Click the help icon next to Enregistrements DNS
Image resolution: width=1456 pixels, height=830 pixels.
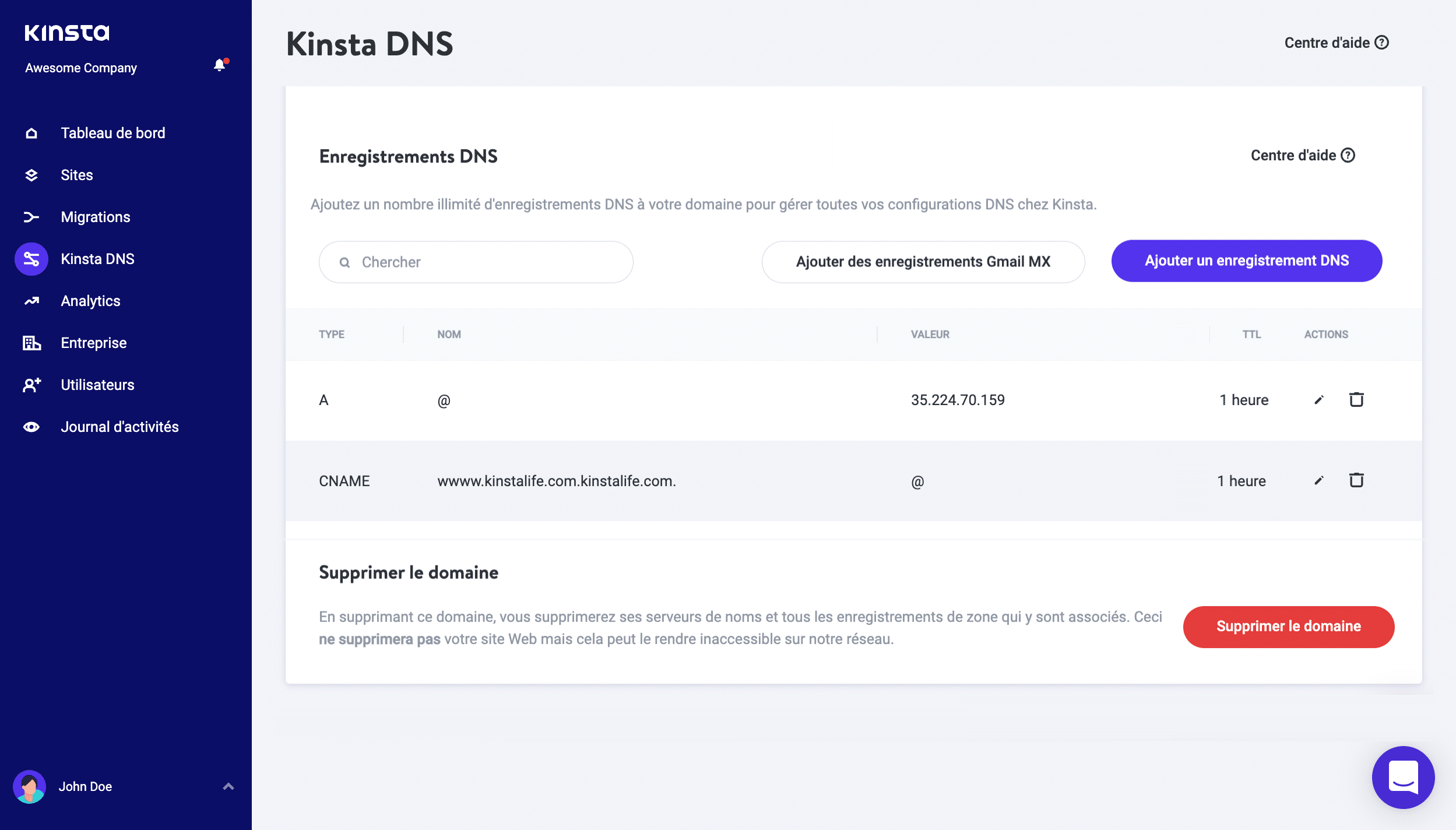coord(1348,154)
